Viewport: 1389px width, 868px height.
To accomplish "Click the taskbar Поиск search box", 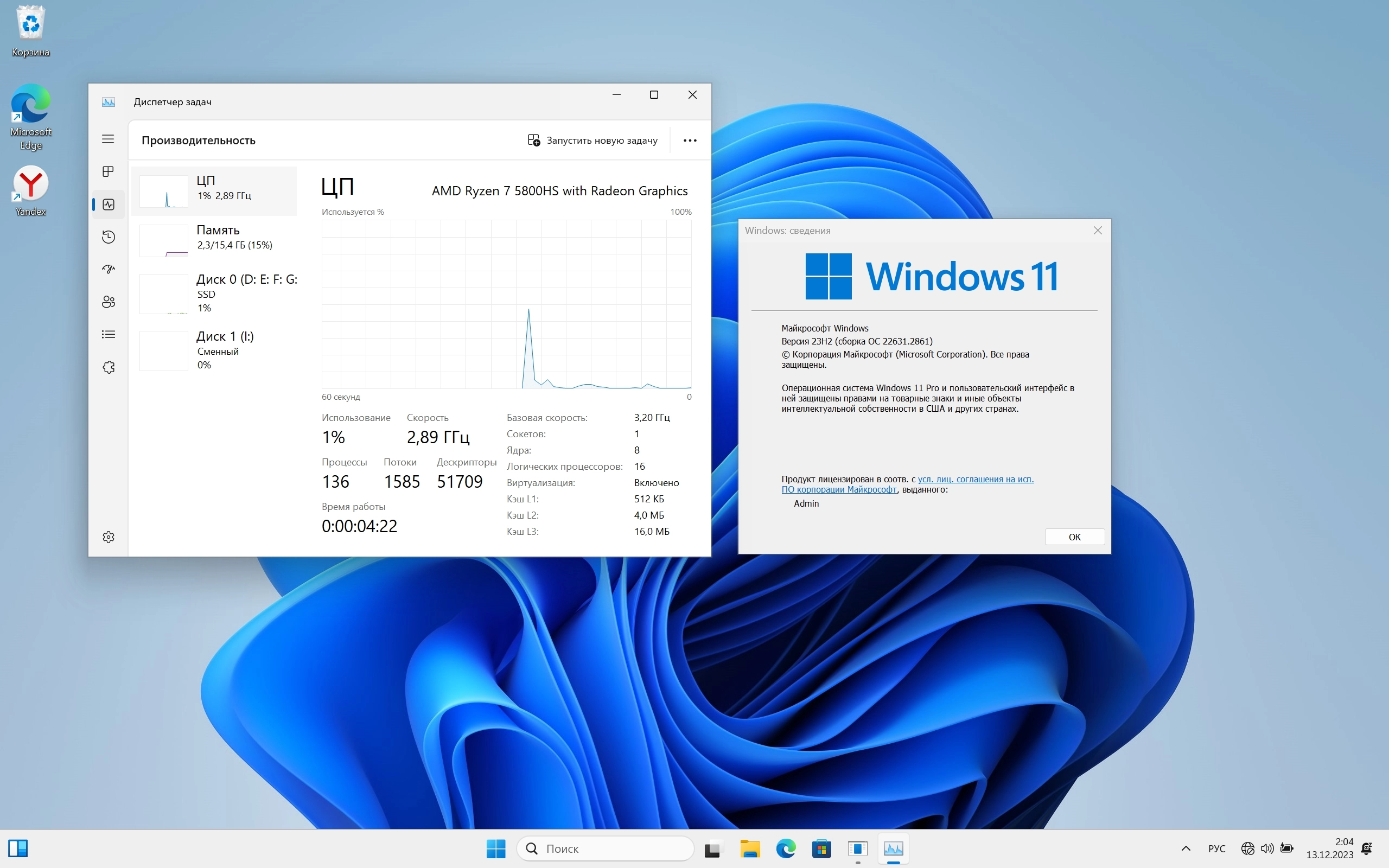I will click(x=606, y=848).
